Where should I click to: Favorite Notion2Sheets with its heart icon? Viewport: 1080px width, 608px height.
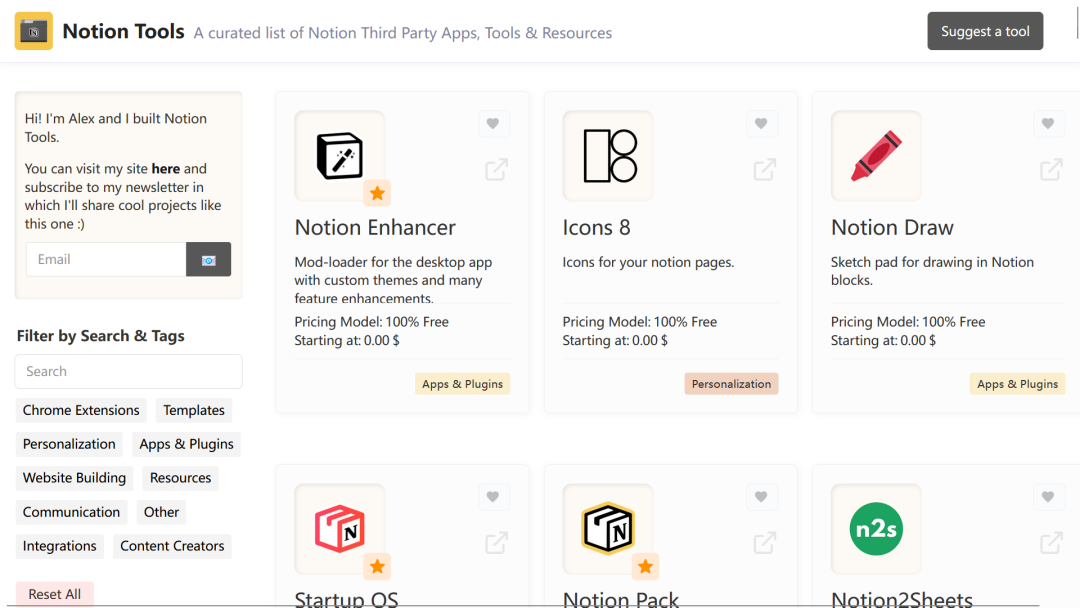click(x=1048, y=496)
